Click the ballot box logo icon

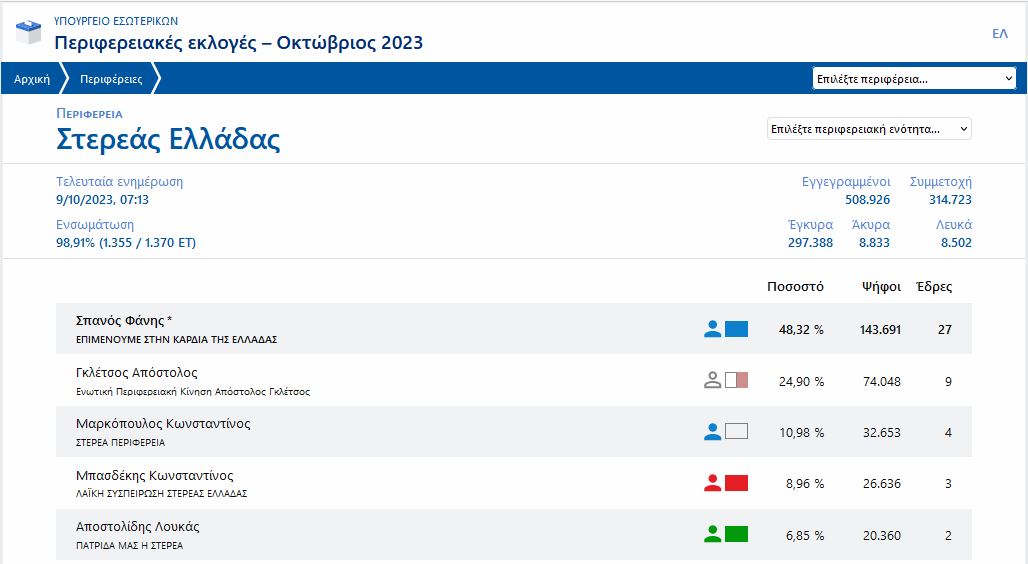[29, 32]
